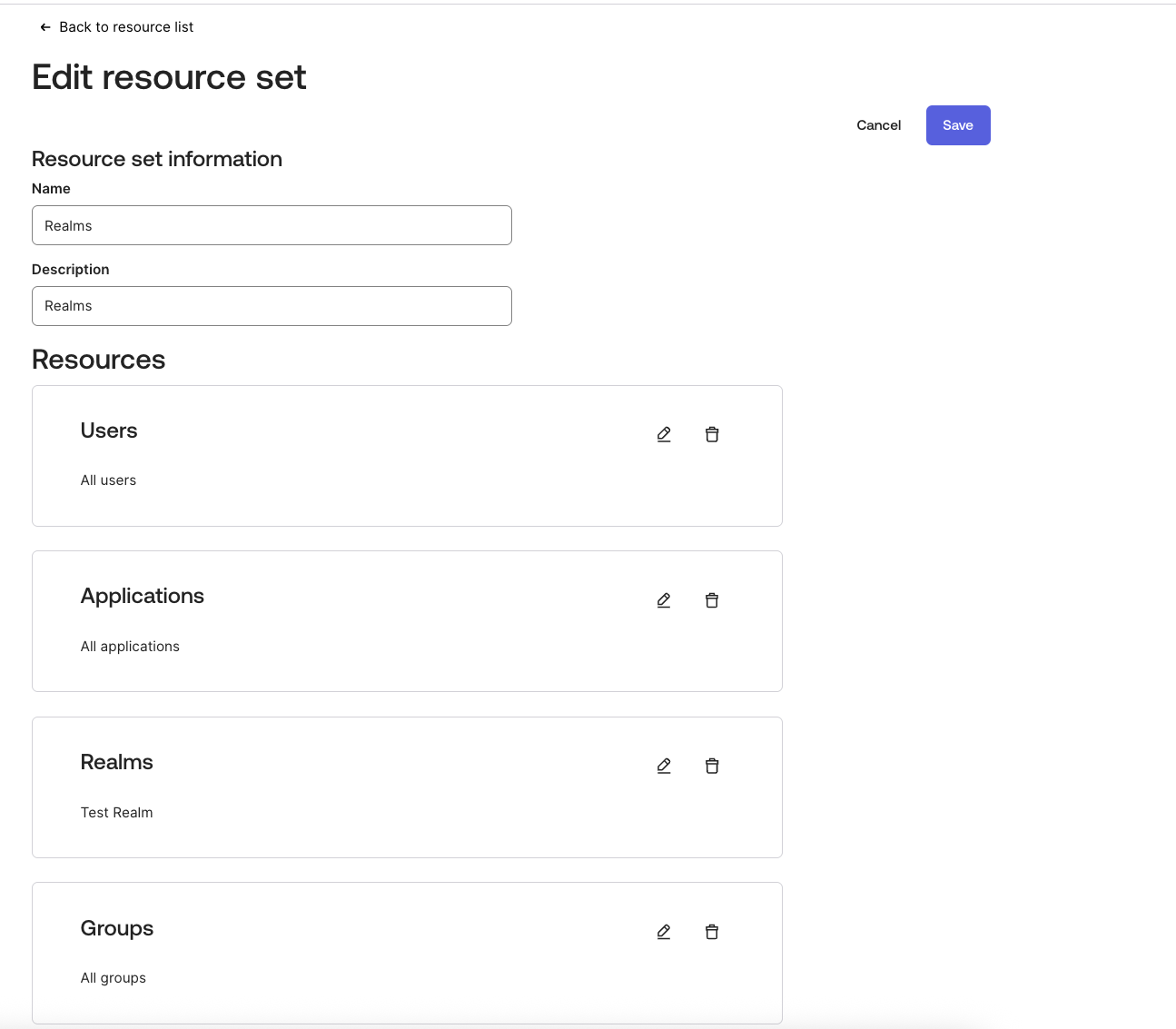Delete the Applications resource
The height and width of the screenshot is (1029, 1176).
tap(712, 600)
